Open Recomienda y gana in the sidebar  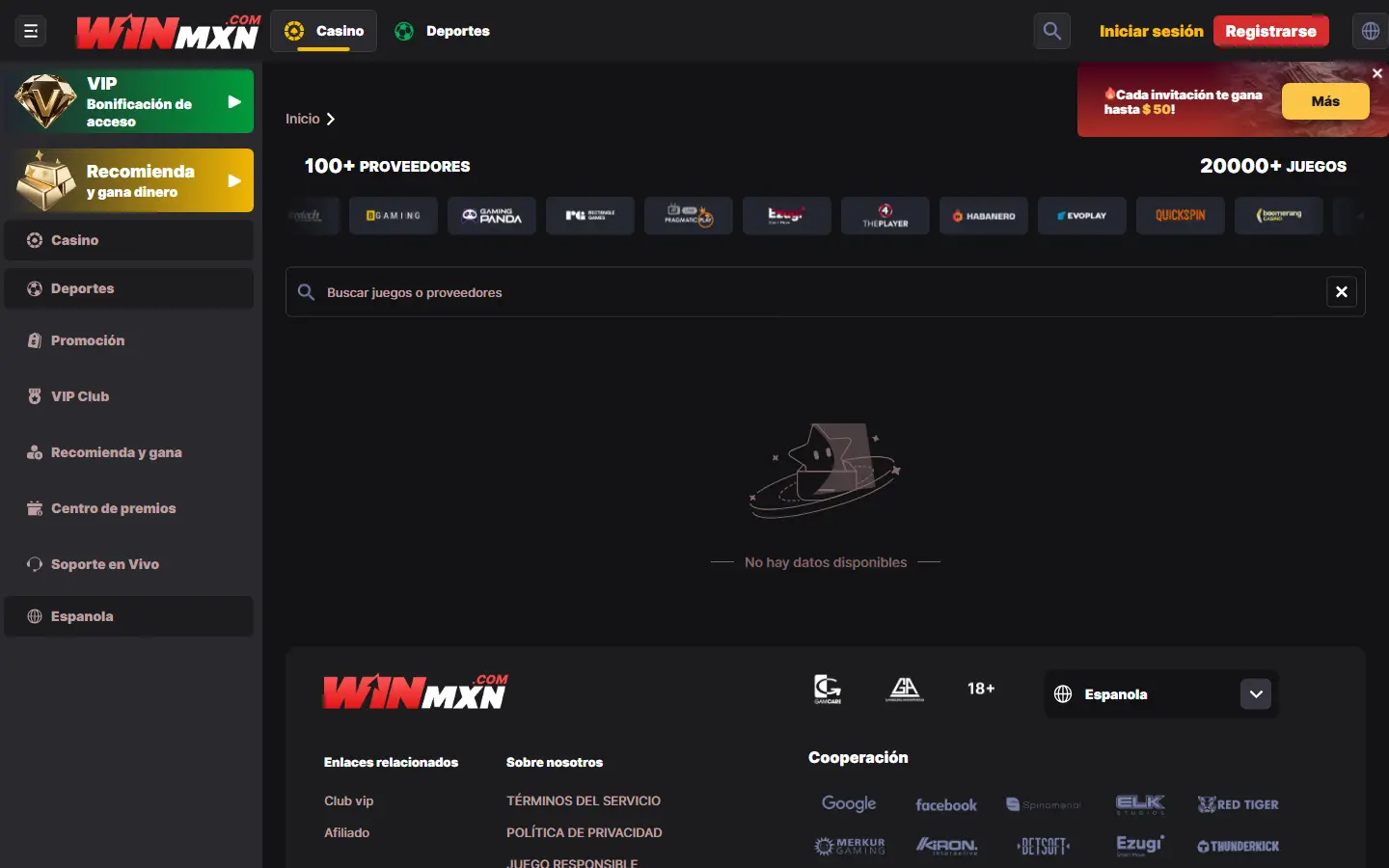[129, 452]
